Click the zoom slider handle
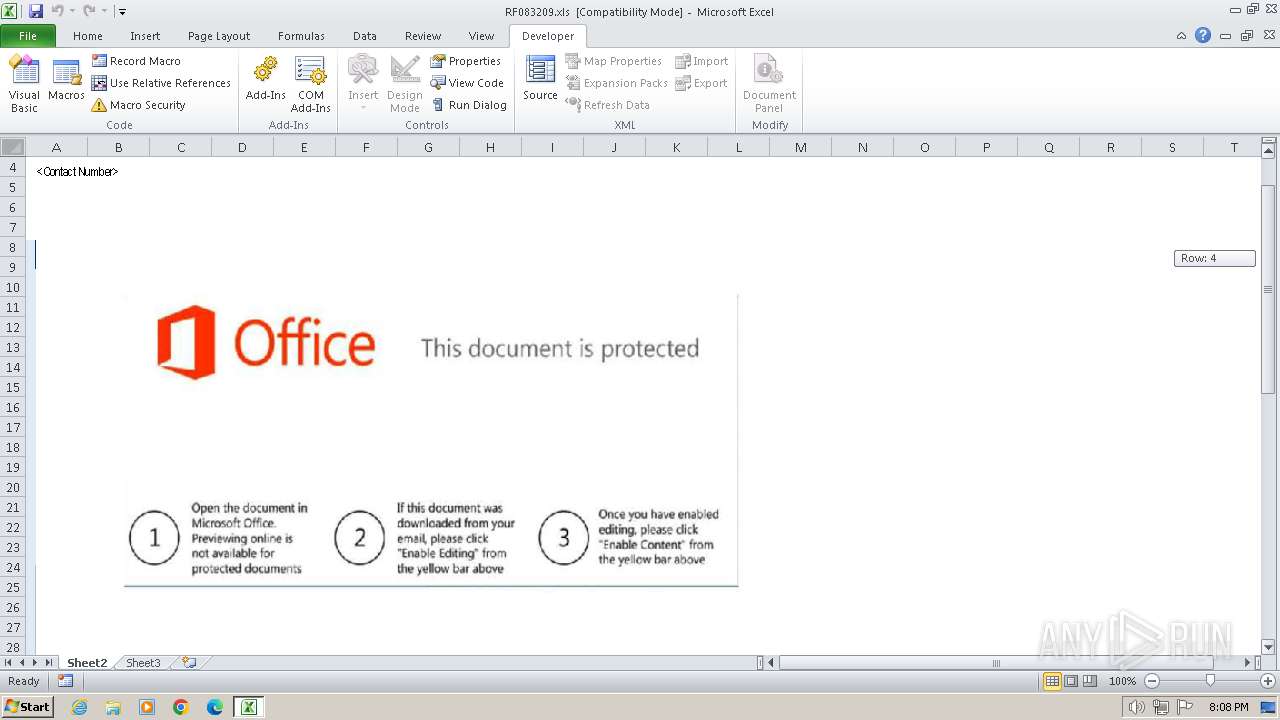 tap(1210, 681)
